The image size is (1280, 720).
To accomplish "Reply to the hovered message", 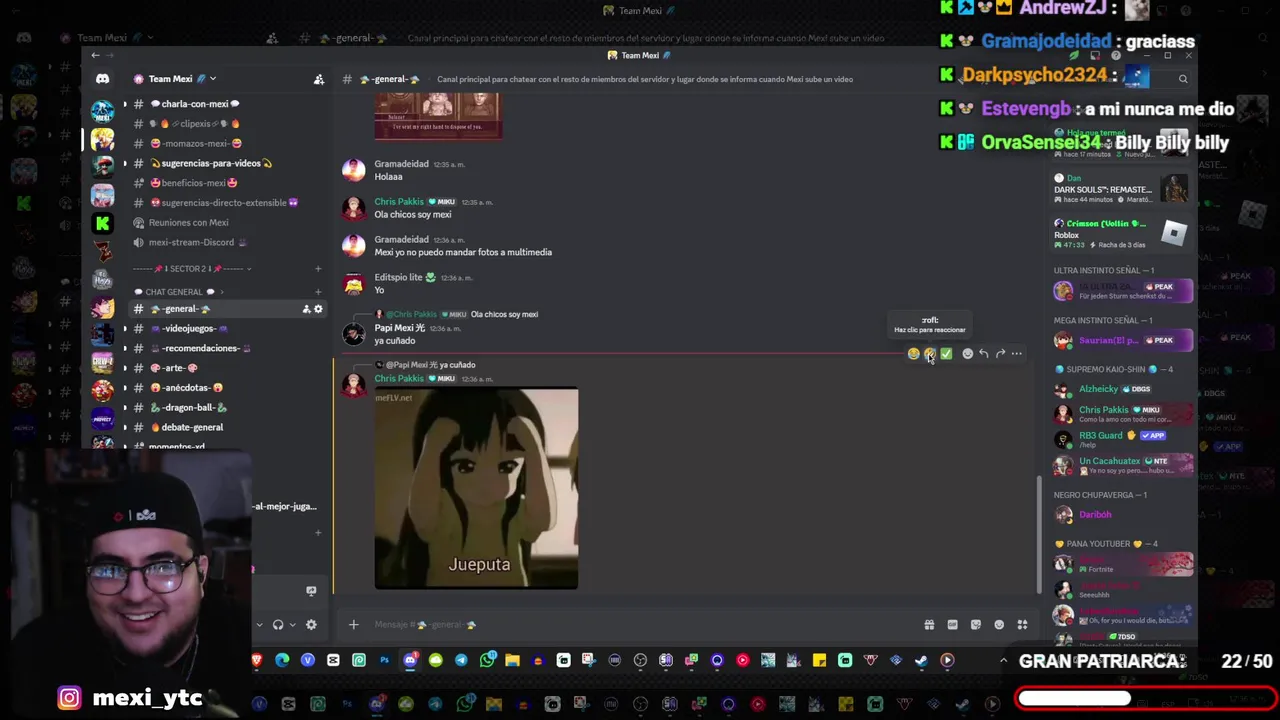I will (x=984, y=353).
